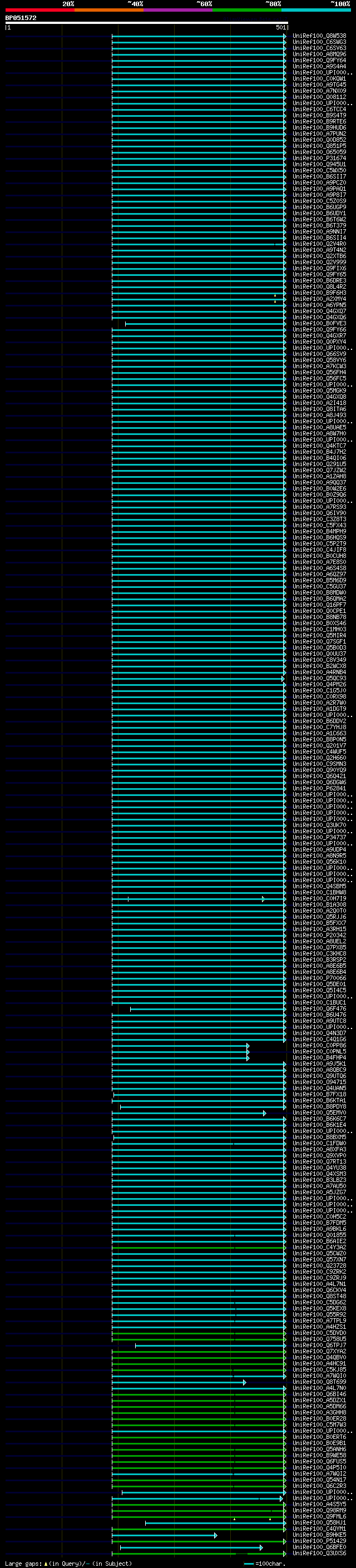Open hit UniRef100_P31674
Screen dimensions: 356x1568
point(319,159)
